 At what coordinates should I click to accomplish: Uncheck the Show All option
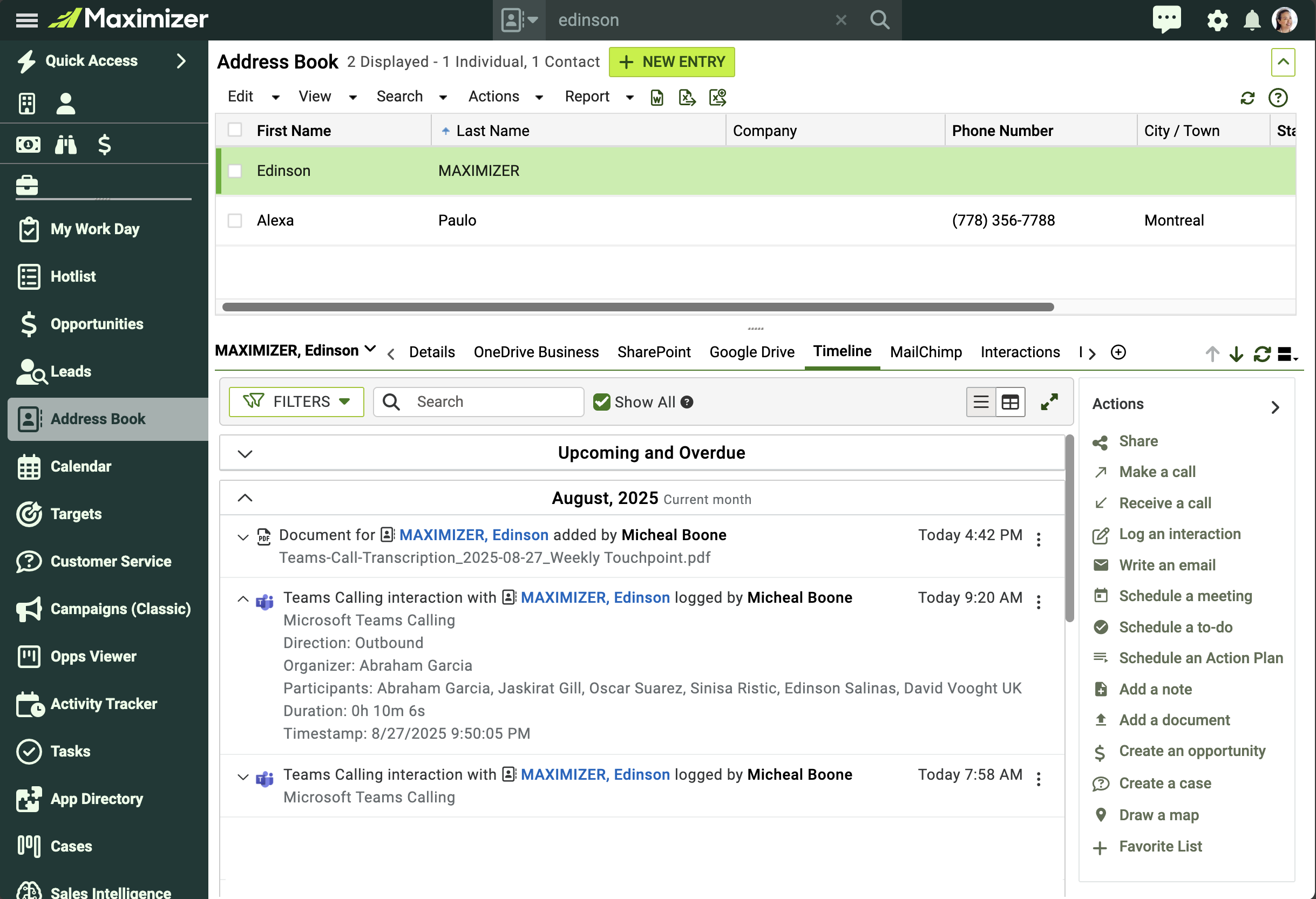602,402
